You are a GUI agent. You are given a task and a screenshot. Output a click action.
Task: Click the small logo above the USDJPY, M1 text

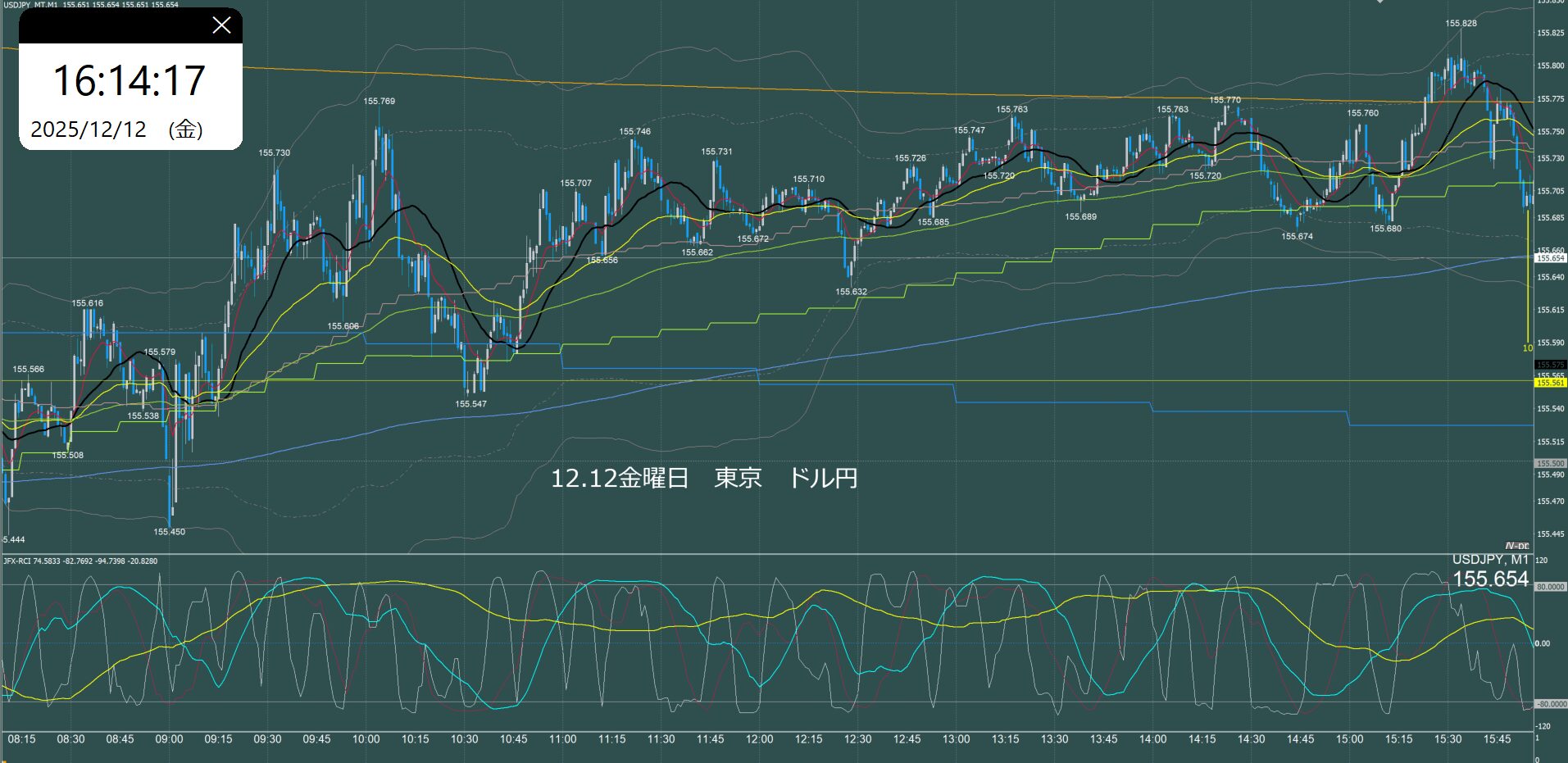1516,546
